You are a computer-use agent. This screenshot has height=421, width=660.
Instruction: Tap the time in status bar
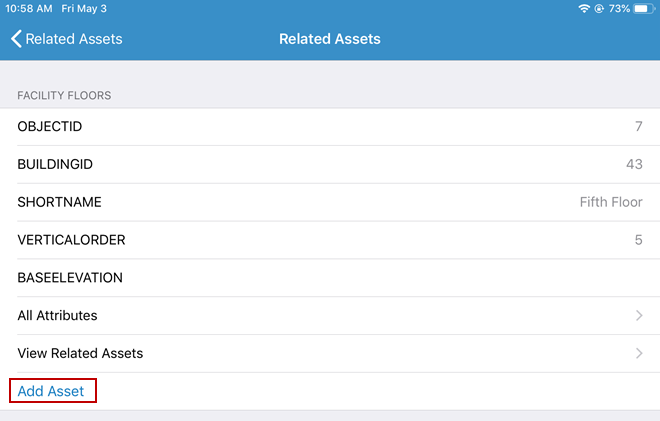click(x=28, y=8)
